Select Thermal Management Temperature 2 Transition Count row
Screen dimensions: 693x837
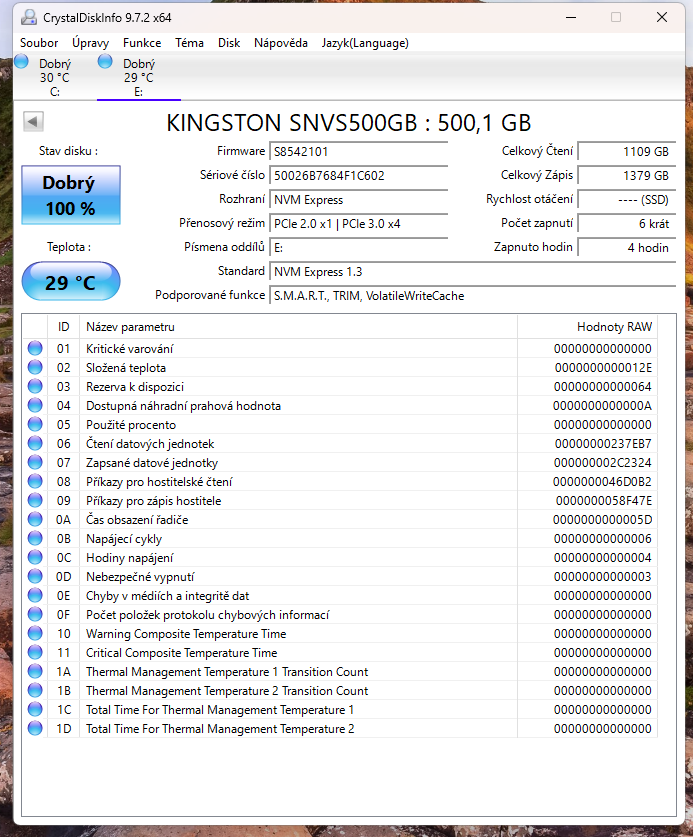(x=340, y=691)
